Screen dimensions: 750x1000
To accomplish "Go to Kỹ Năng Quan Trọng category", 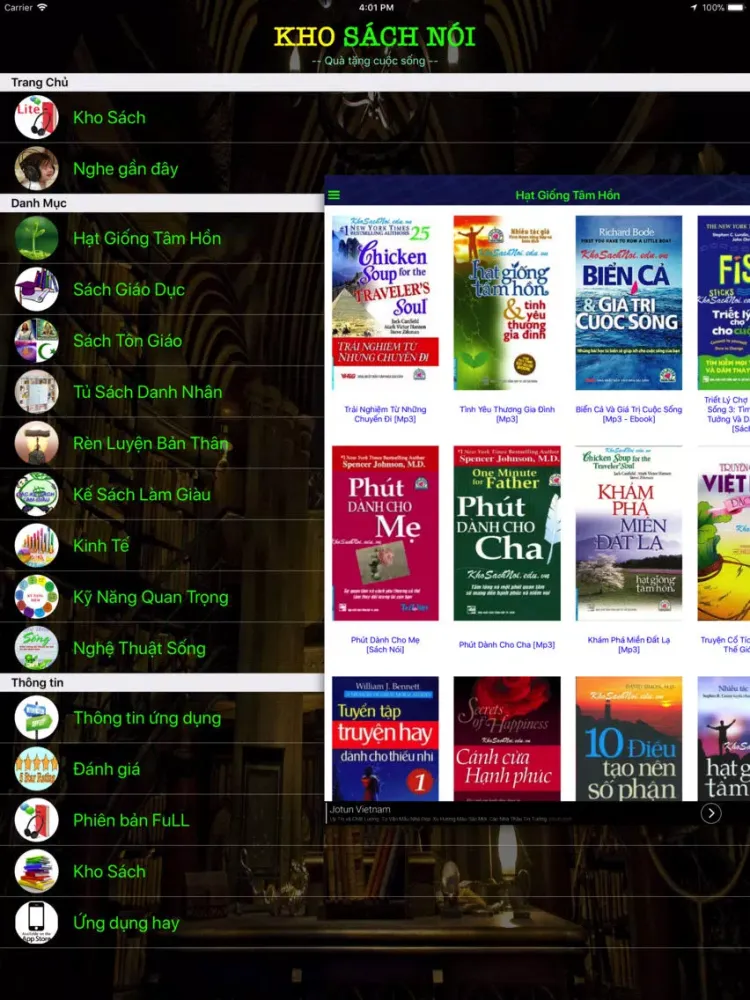I will [150, 597].
